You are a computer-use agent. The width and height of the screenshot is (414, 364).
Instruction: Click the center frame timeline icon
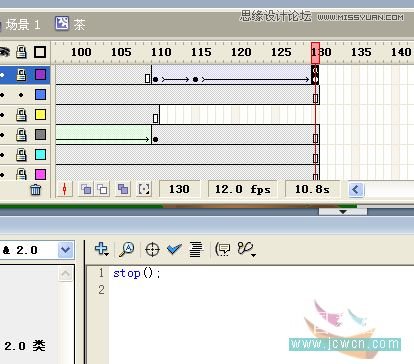[65, 189]
